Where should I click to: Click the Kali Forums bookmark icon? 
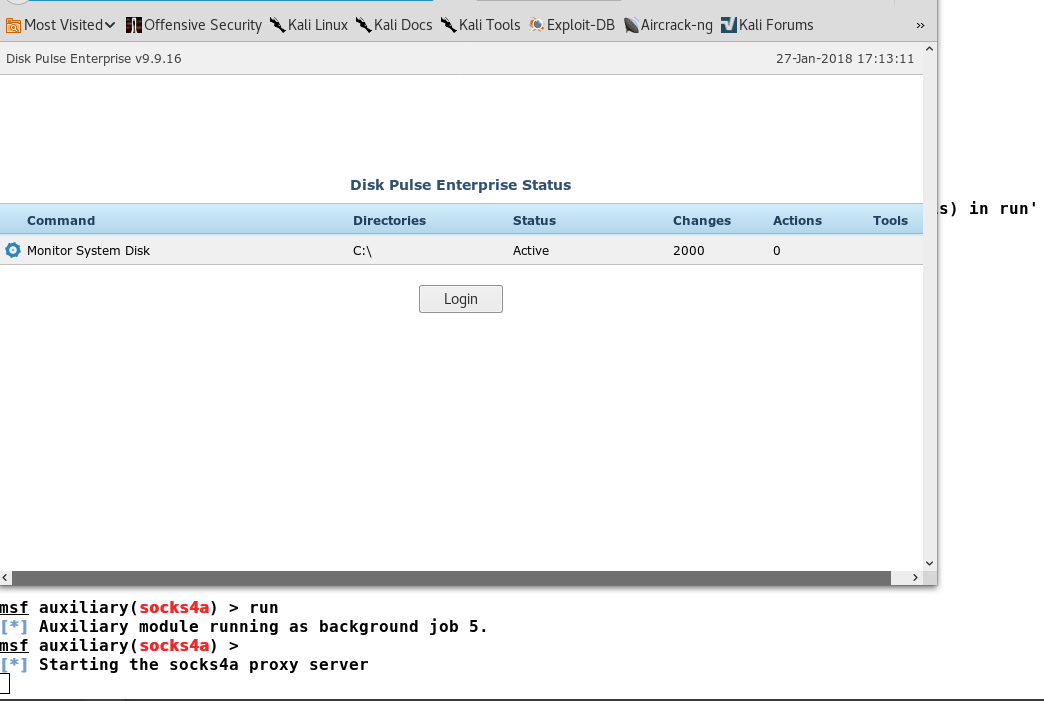729,25
